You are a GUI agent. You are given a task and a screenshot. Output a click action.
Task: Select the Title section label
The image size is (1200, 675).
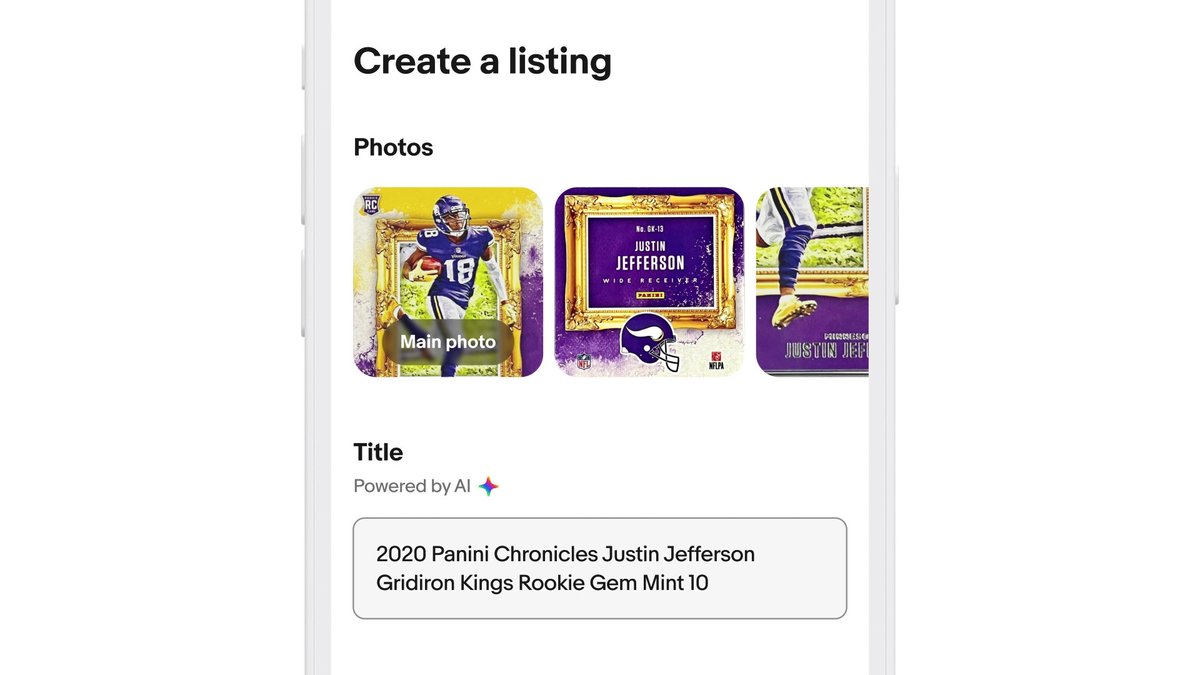(x=378, y=452)
